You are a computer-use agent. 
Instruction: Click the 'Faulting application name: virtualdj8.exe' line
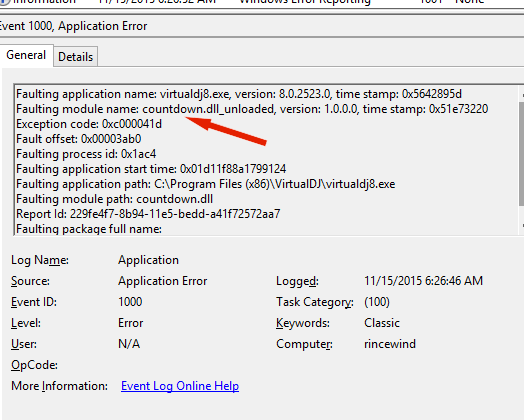tap(239, 94)
